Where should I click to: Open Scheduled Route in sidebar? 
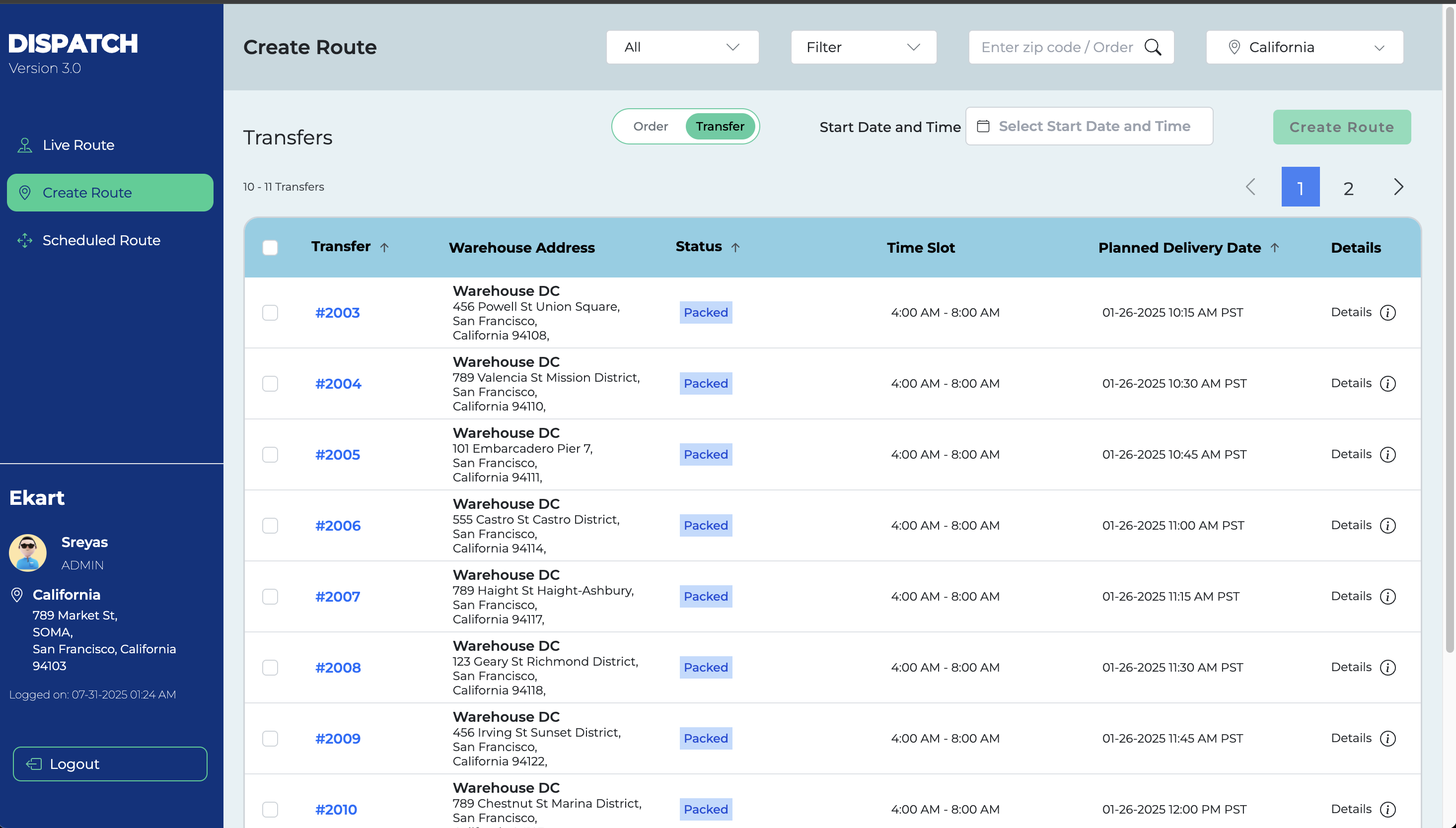(101, 241)
